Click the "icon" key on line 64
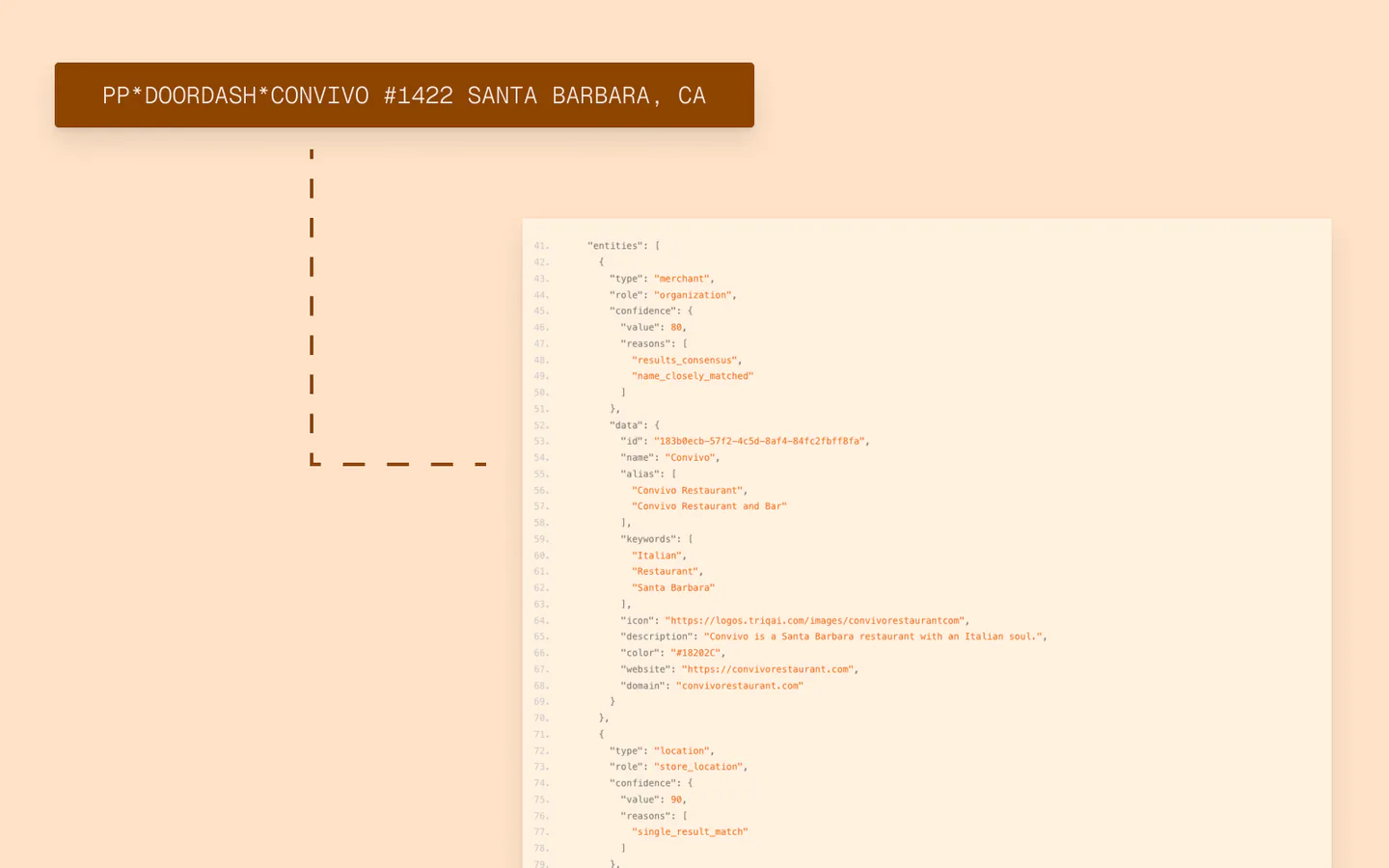Viewport: 1389px width, 868px height. [637, 621]
